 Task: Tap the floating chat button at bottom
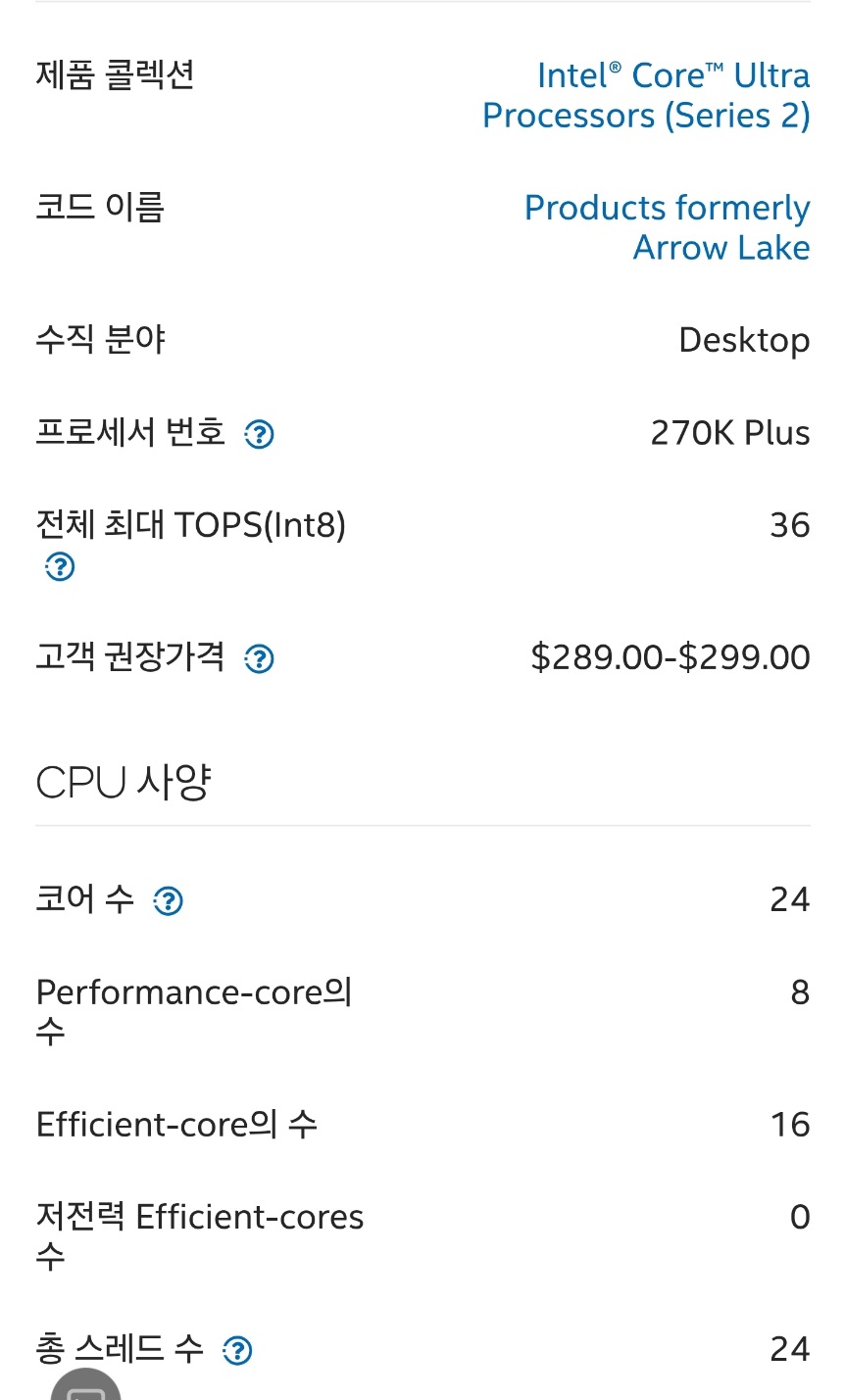click(86, 1387)
